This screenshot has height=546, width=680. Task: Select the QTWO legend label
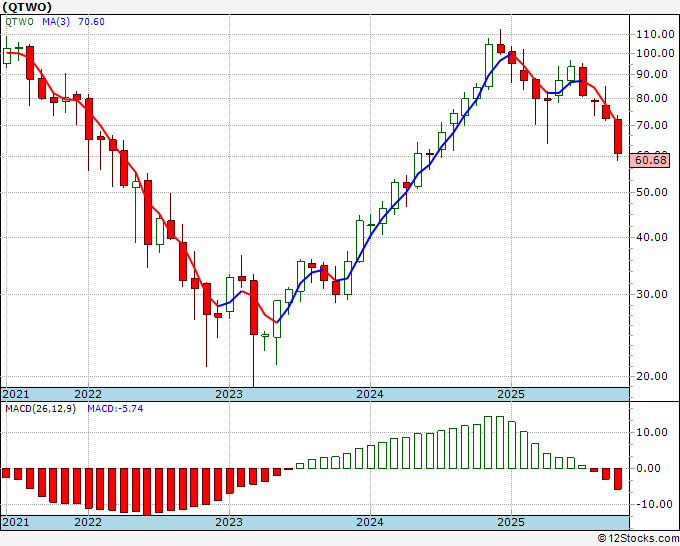click(19, 22)
